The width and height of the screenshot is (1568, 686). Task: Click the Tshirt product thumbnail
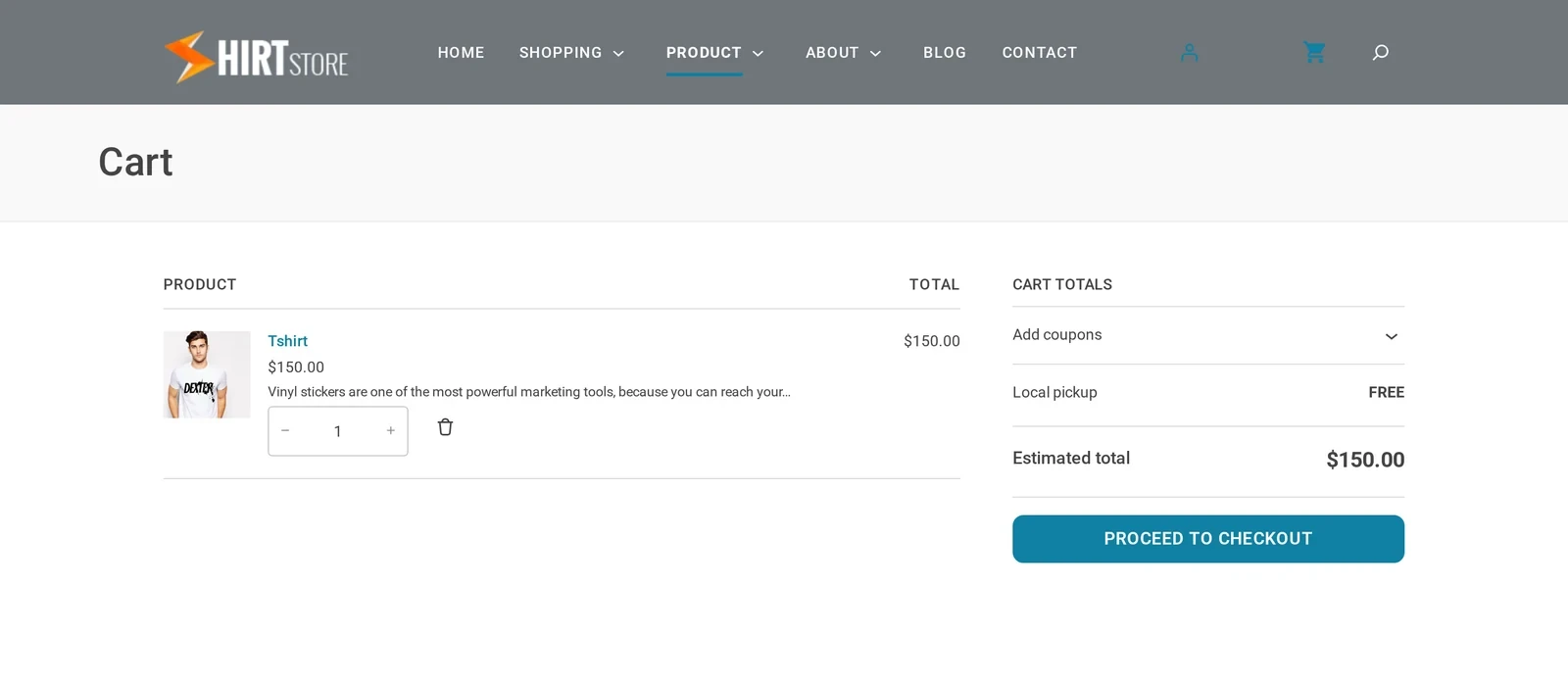(207, 374)
